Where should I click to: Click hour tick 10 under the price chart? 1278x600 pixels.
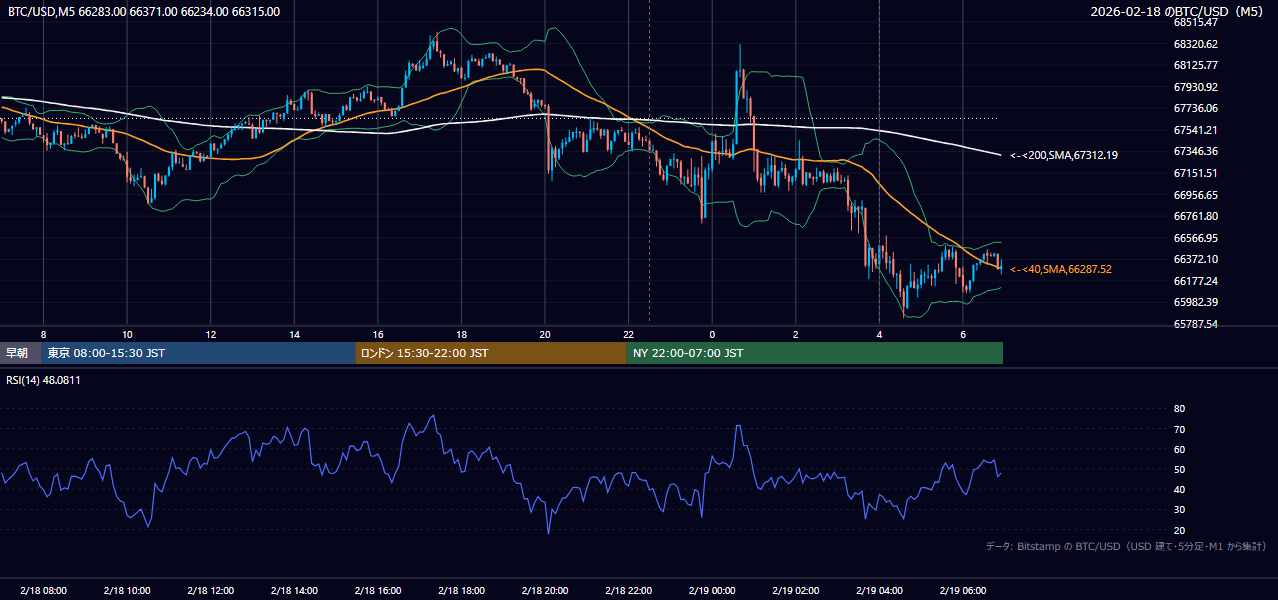click(x=127, y=334)
